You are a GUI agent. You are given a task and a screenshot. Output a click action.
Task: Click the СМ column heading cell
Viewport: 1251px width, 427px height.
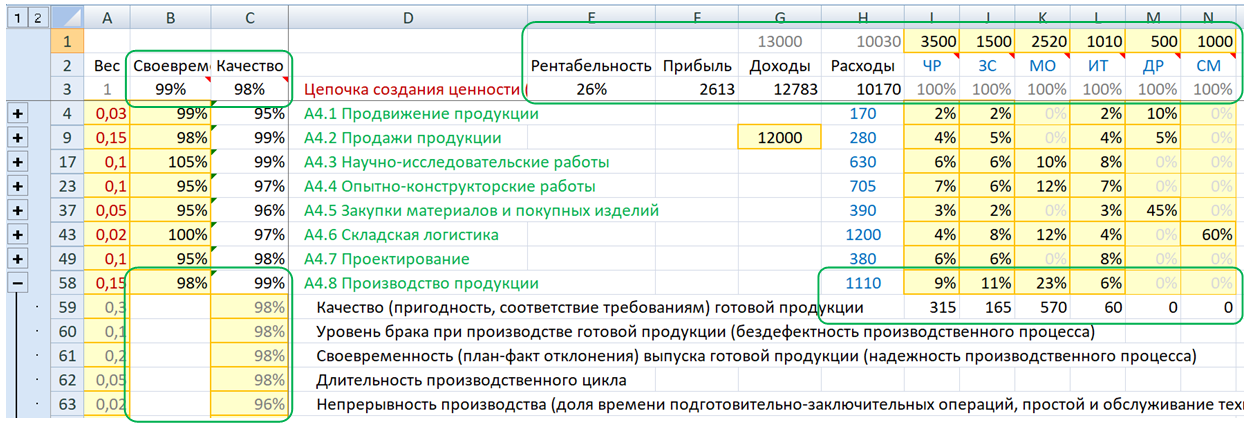pyautogui.click(x=1213, y=66)
